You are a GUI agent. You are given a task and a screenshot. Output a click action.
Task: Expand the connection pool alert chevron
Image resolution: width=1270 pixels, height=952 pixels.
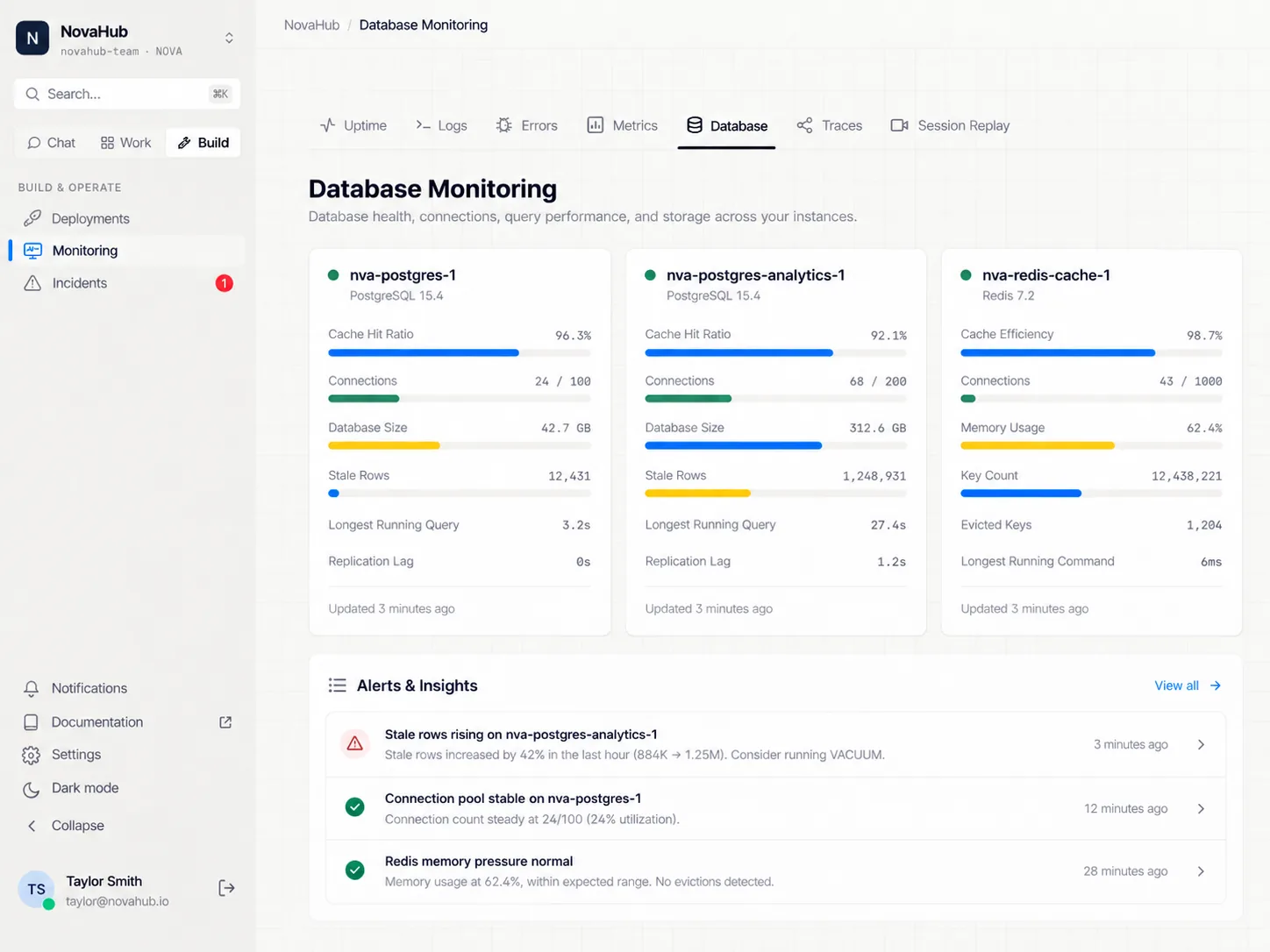(1202, 808)
